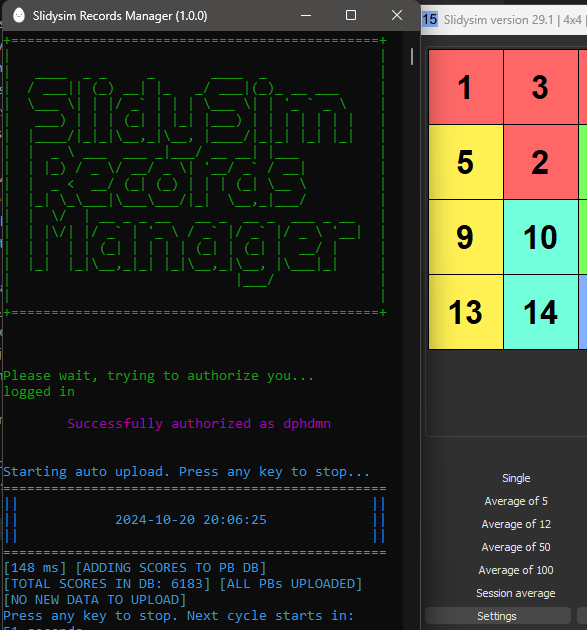
Task: Click the yellow tile numbered 13
Action: (x=466, y=312)
